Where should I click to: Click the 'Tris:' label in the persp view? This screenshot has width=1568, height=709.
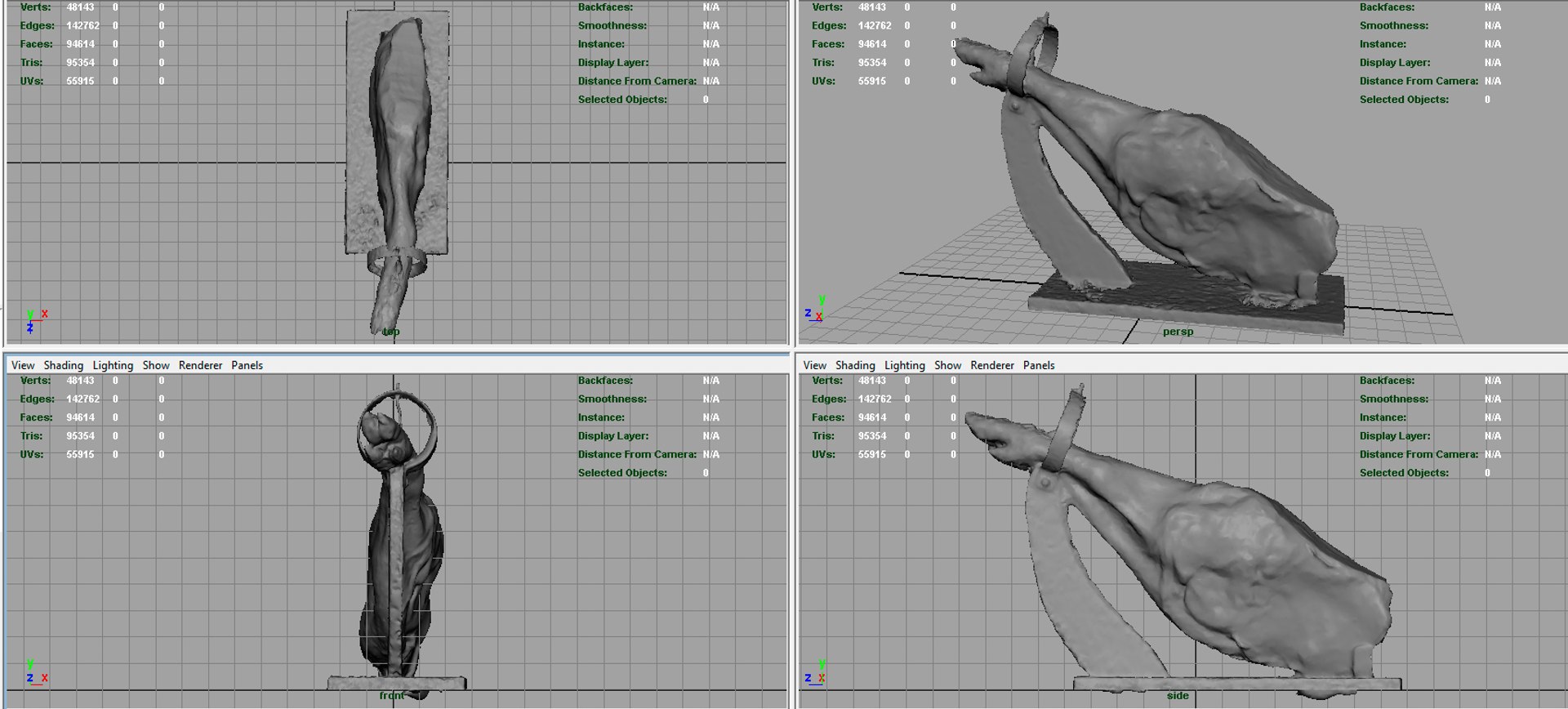823,62
